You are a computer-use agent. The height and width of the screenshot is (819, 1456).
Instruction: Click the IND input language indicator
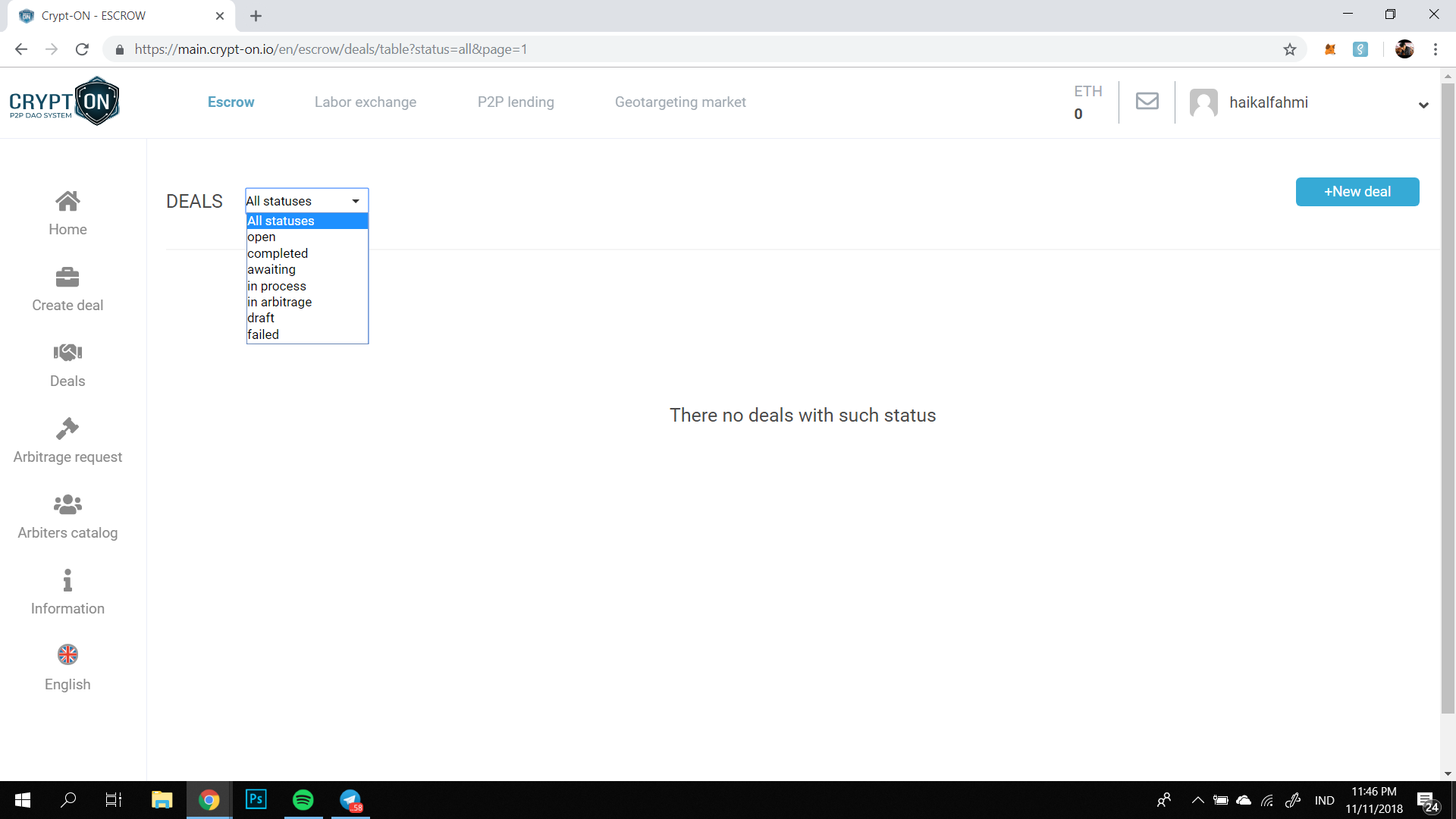pyautogui.click(x=1324, y=801)
